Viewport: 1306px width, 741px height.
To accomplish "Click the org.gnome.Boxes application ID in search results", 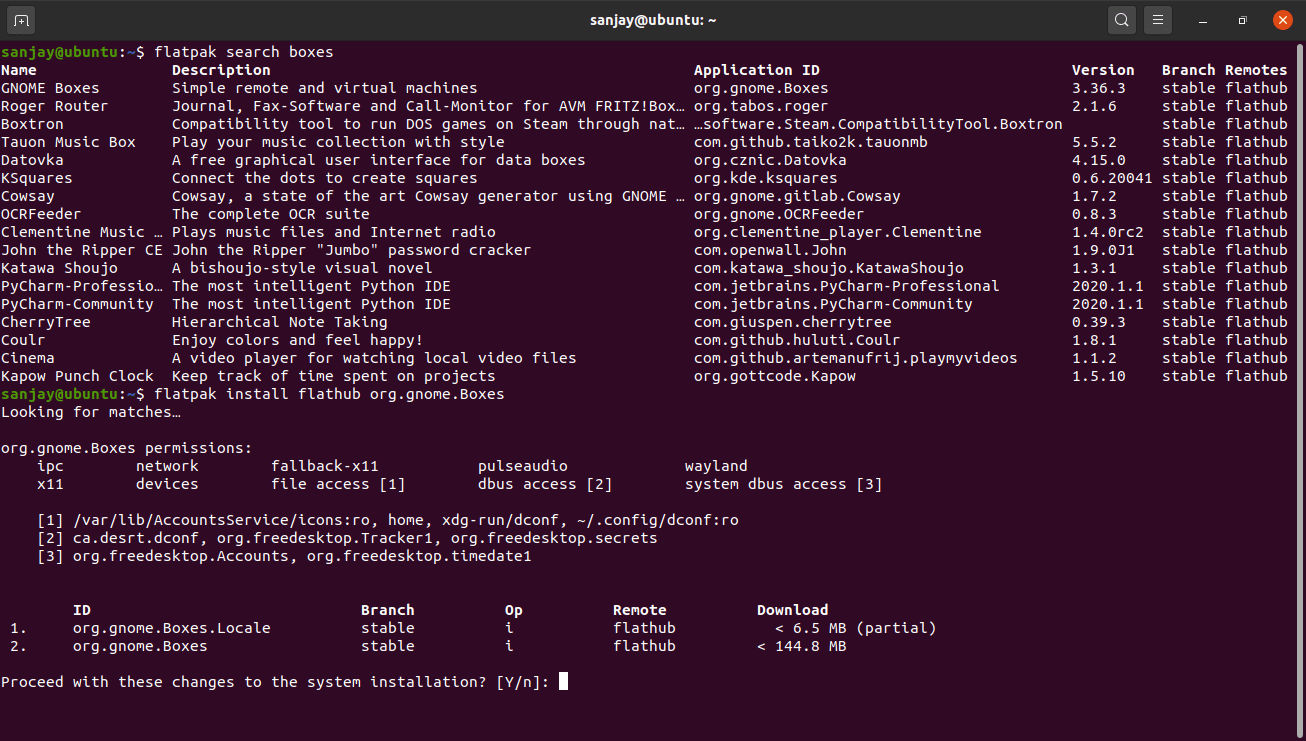I will (760, 88).
